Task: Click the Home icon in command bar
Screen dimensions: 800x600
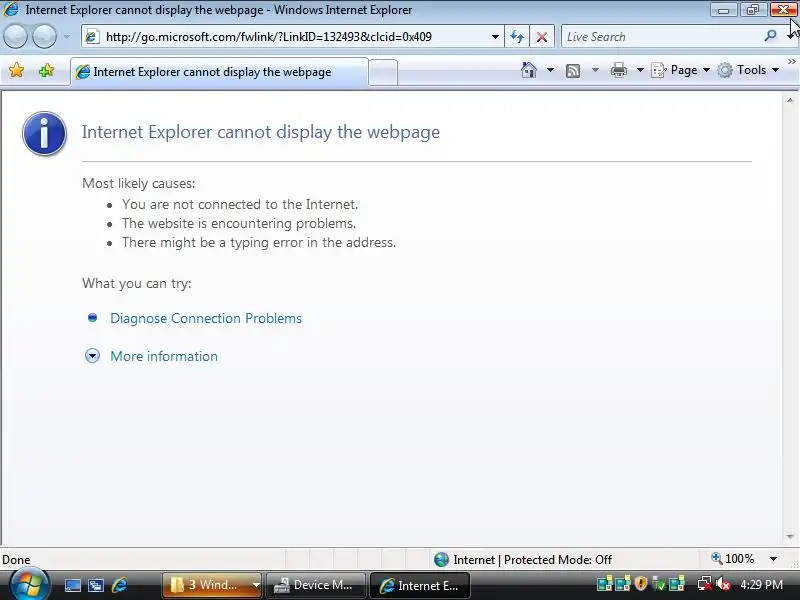Action: [x=529, y=70]
